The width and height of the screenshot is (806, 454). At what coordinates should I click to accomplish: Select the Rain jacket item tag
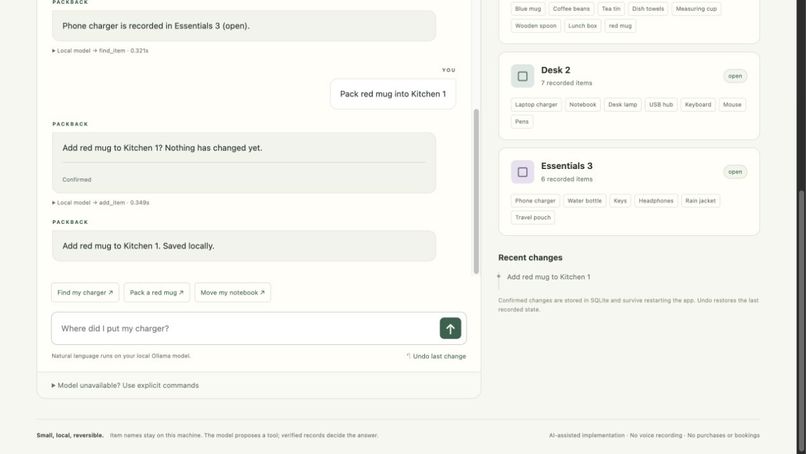coord(700,201)
